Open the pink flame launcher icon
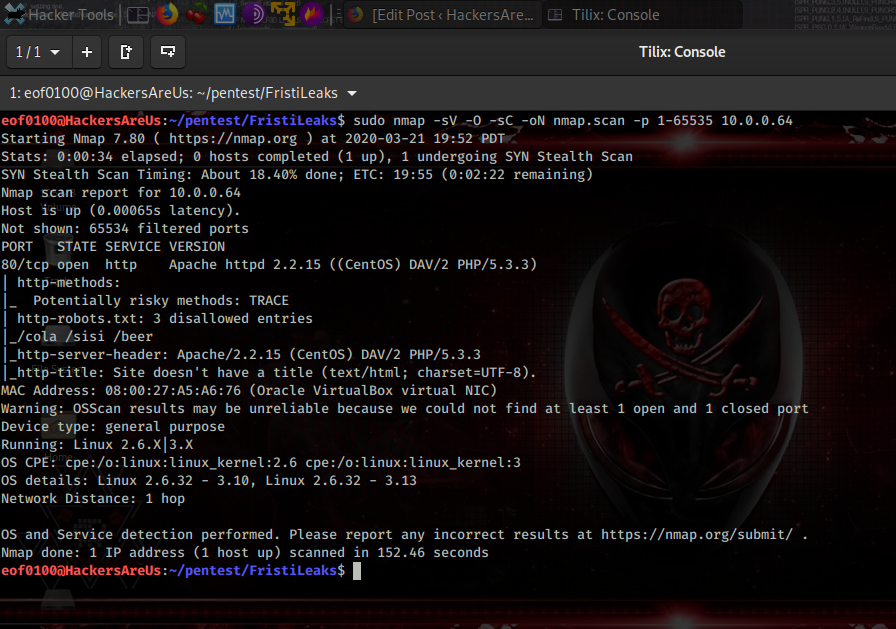896x629 pixels. pyautogui.click(x=312, y=15)
